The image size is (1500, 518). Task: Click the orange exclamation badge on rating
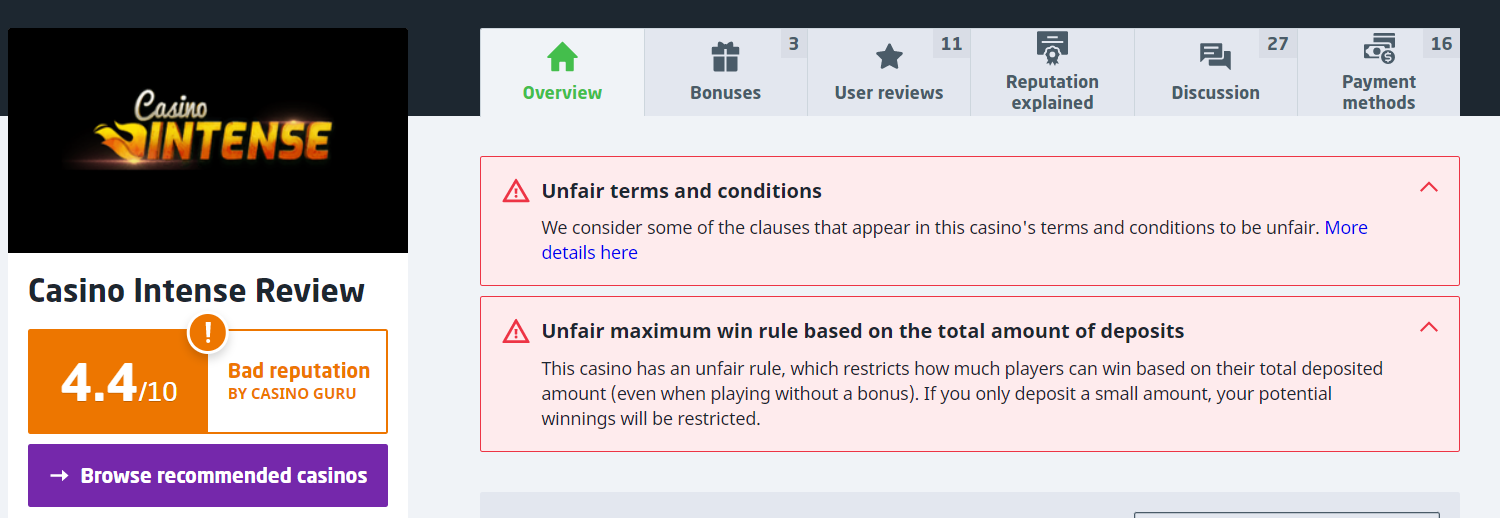tap(208, 332)
